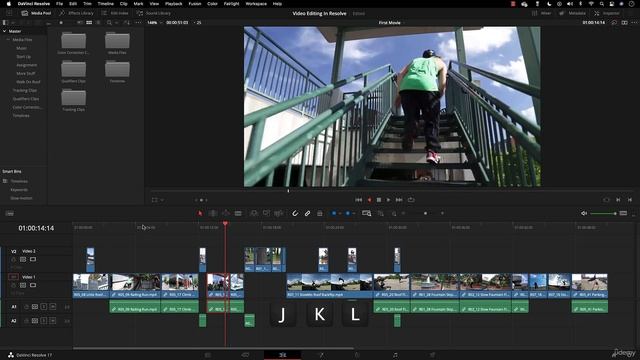Open the Timeline menu
The width and height of the screenshot is (640, 360).
(x=105, y=4)
